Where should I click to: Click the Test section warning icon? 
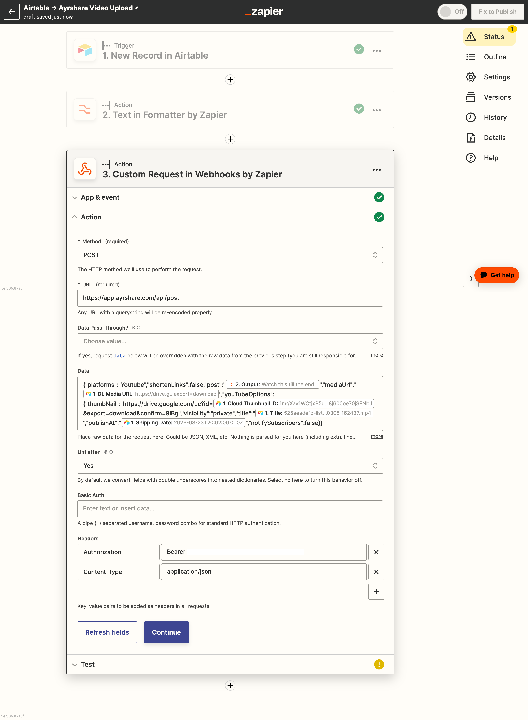[379, 664]
